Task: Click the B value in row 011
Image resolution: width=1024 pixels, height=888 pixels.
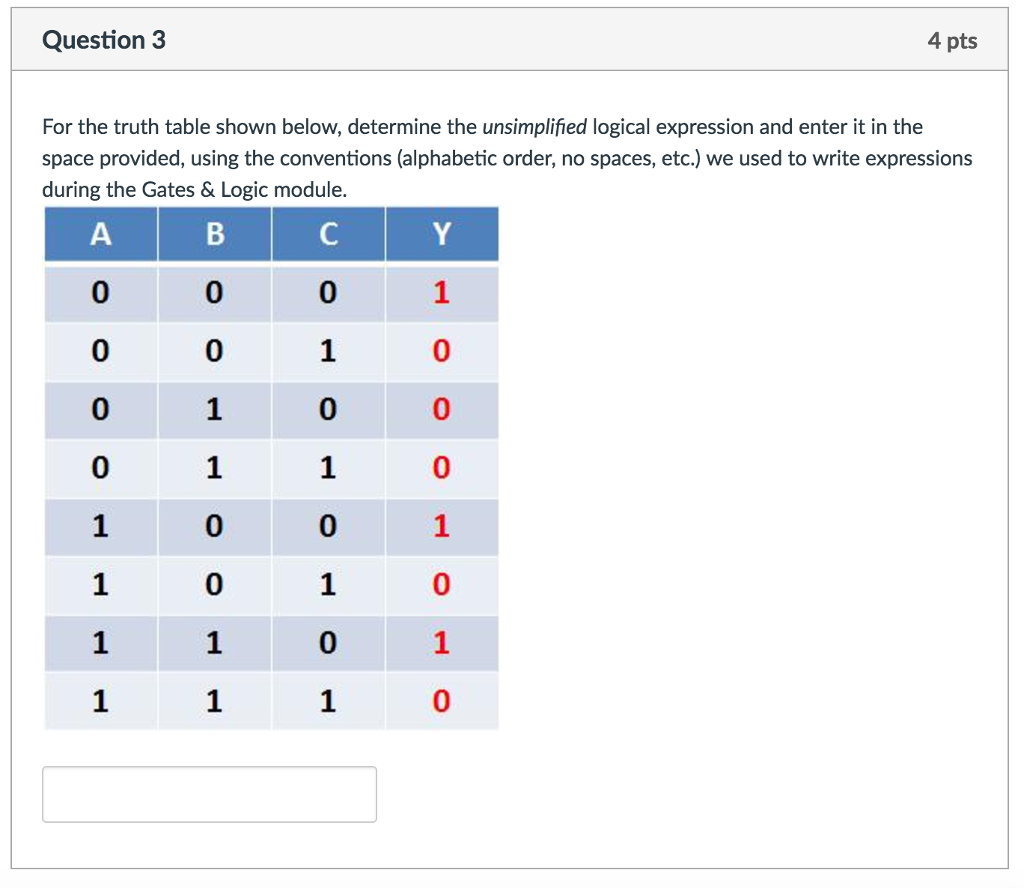Action: click(x=214, y=468)
